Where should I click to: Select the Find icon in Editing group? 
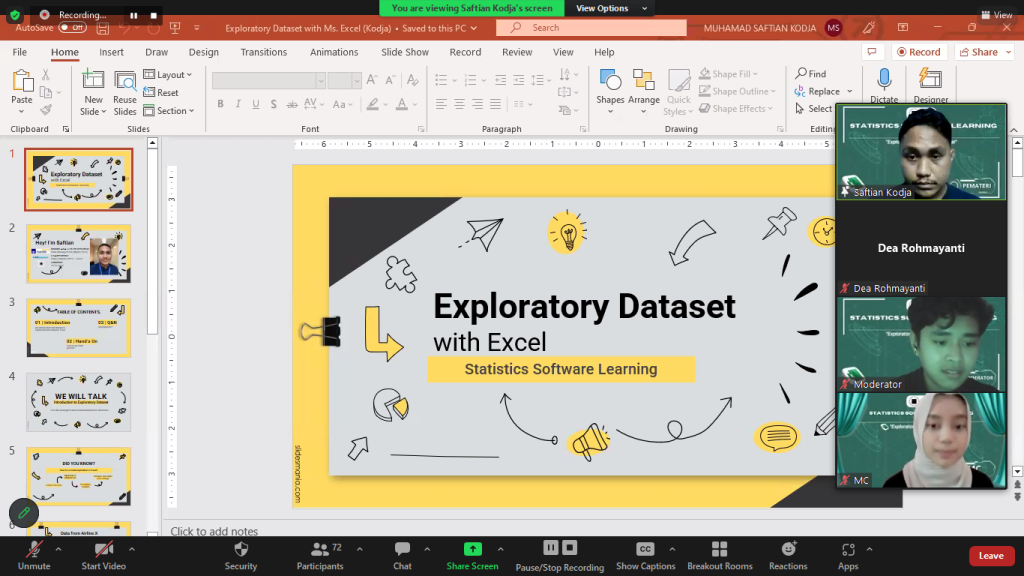[x=802, y=73]
